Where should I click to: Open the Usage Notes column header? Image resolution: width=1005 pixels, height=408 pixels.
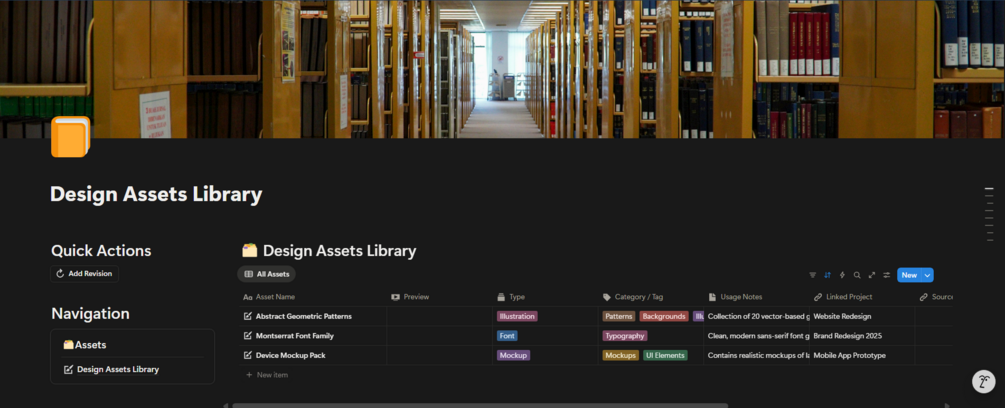pyautogui.click(x=736, y=297)
